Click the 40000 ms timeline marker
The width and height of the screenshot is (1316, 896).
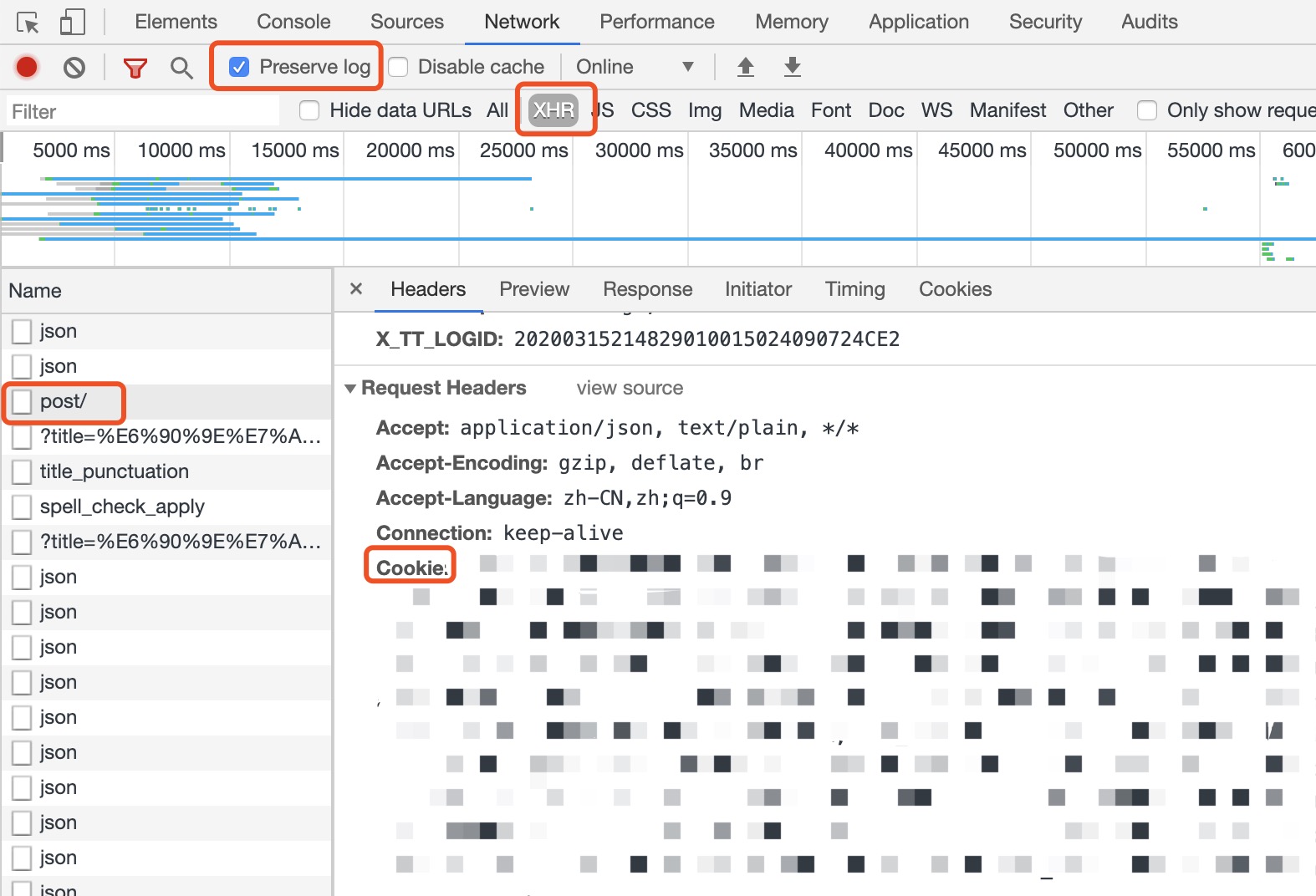click(868, 150)
